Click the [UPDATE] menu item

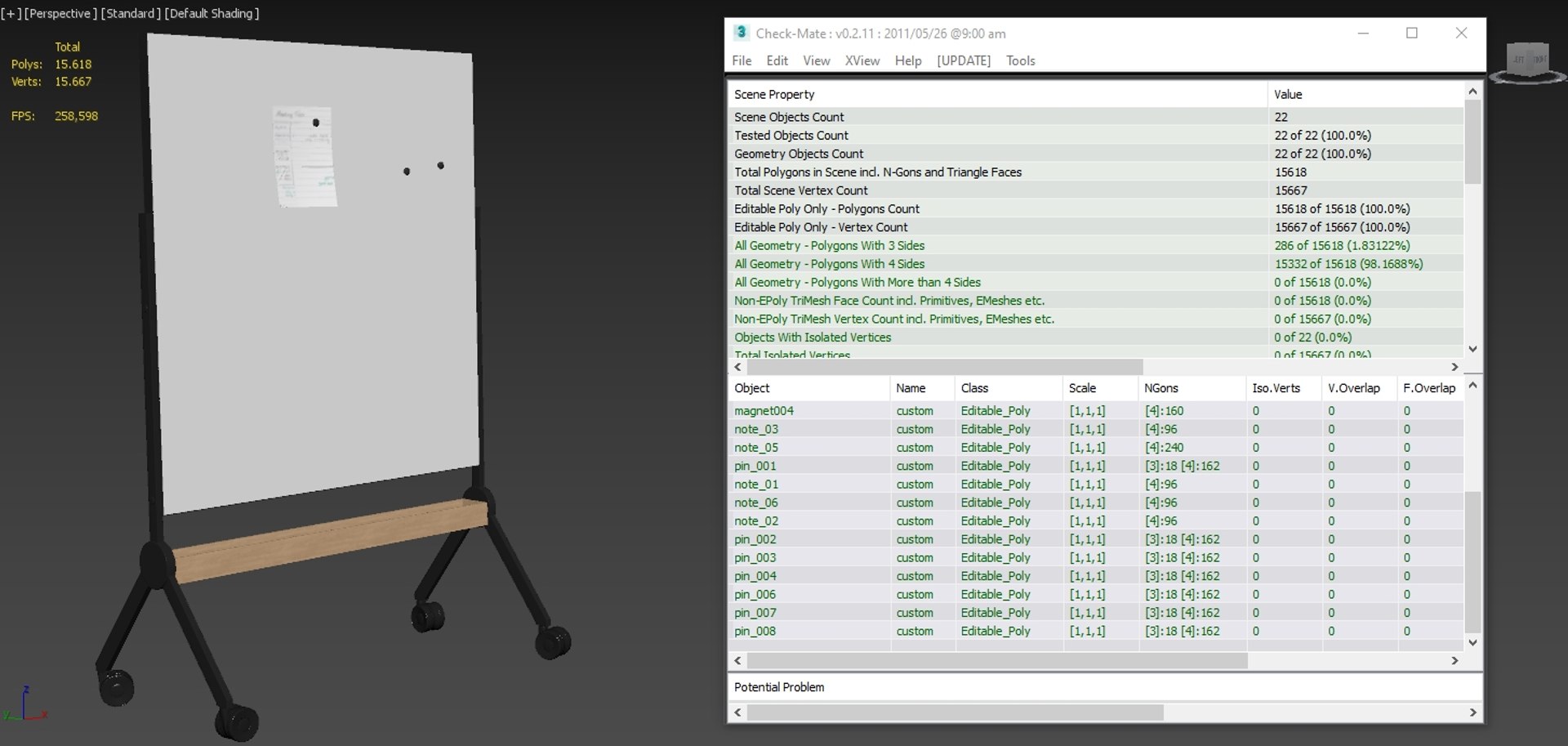tap(964, 60)
